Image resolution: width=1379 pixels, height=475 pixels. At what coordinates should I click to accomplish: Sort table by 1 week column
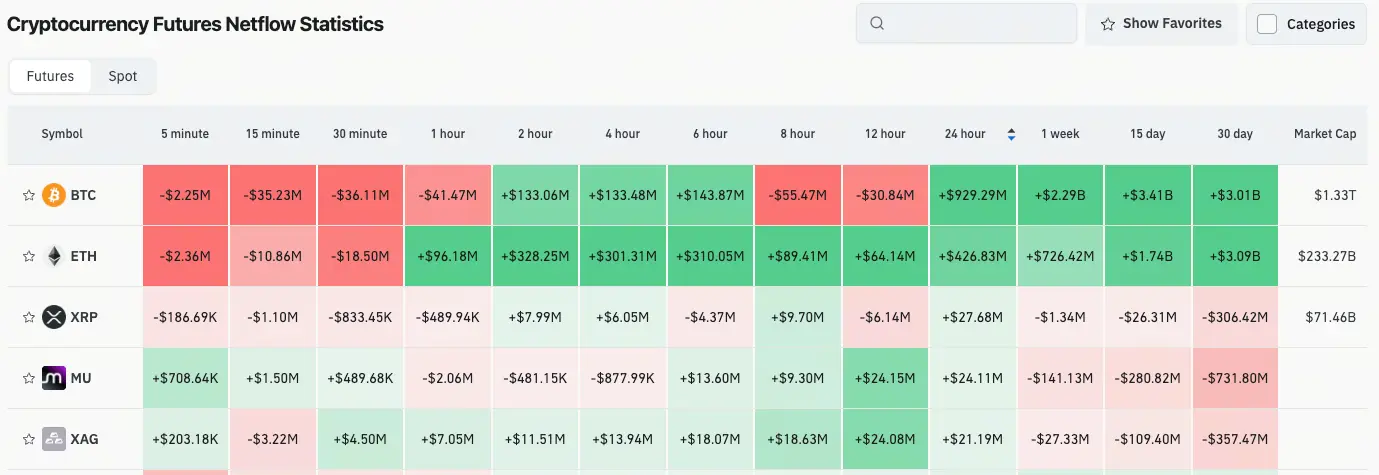[1060, 134]
